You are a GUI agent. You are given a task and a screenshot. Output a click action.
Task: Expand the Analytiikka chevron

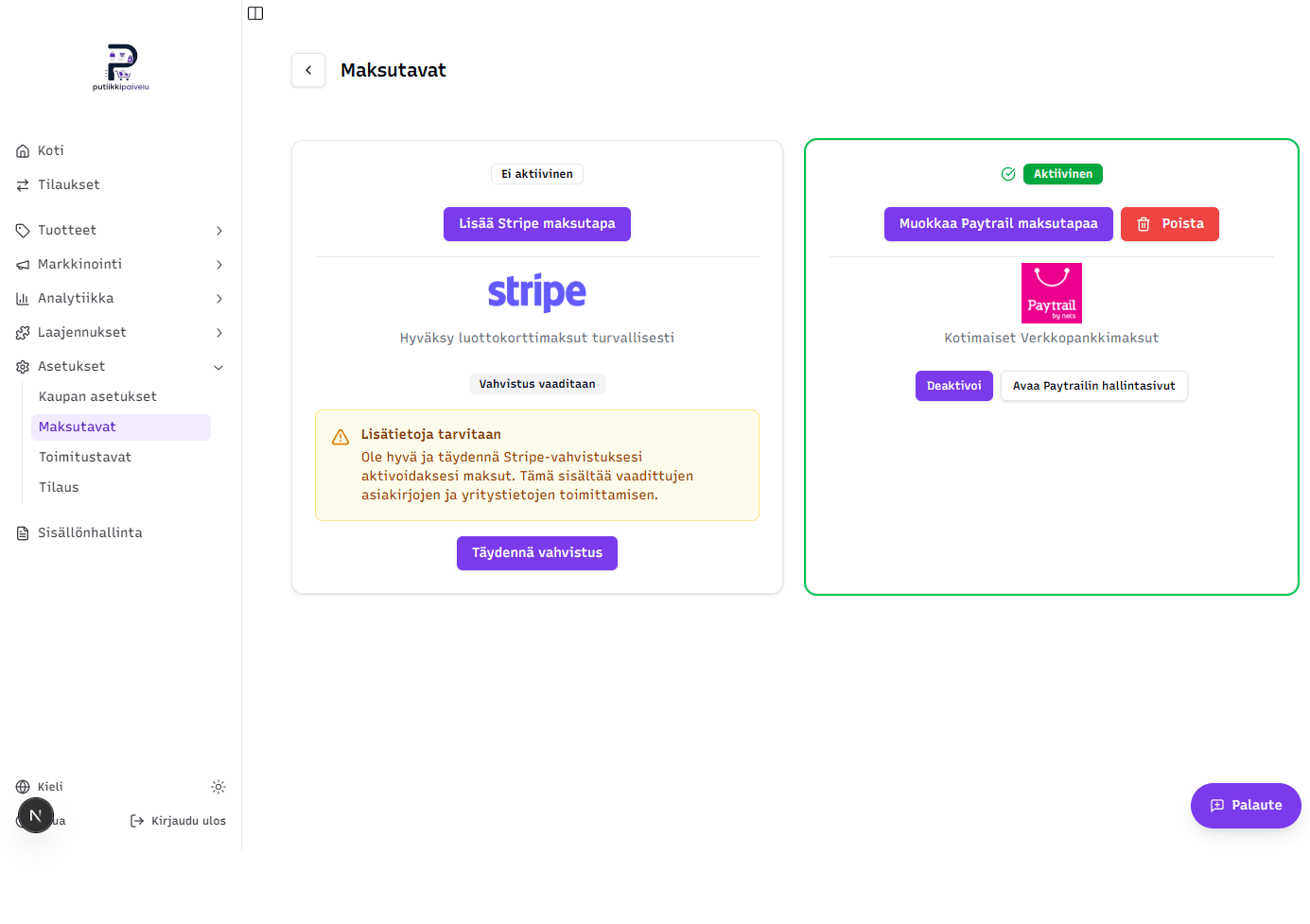click(219, 299)
